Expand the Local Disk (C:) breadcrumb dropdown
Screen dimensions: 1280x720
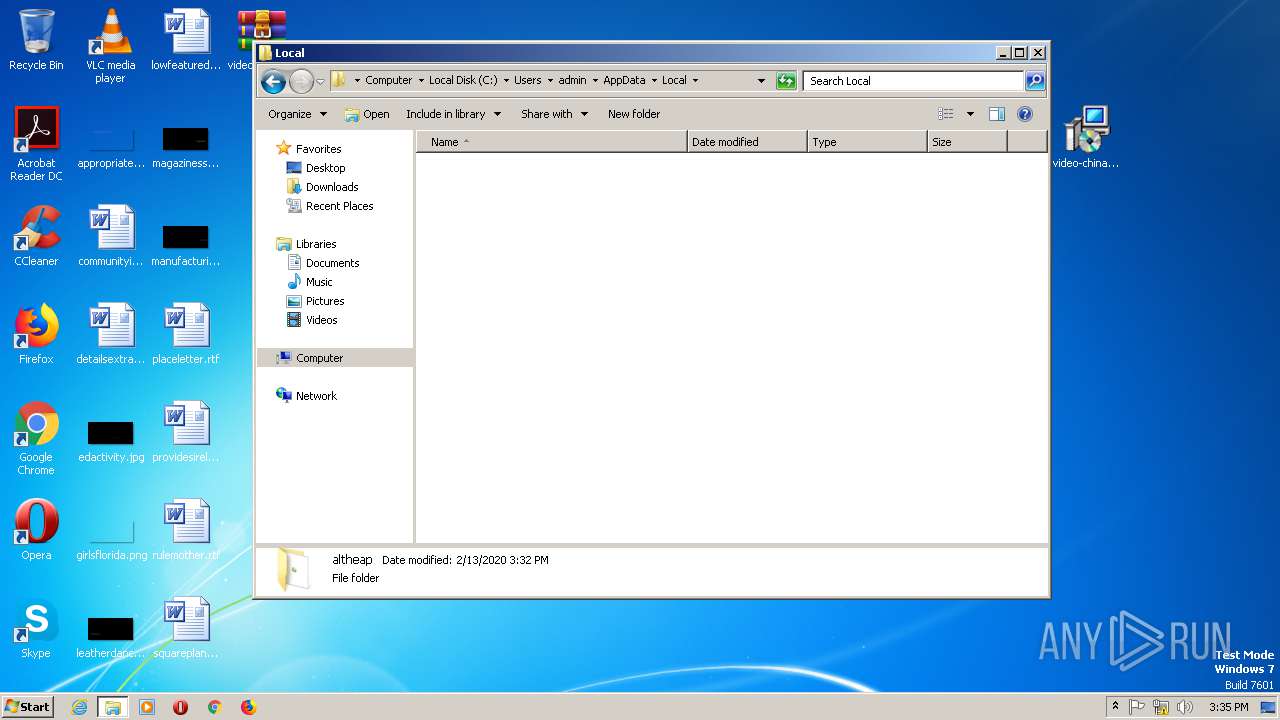(506, 81)
